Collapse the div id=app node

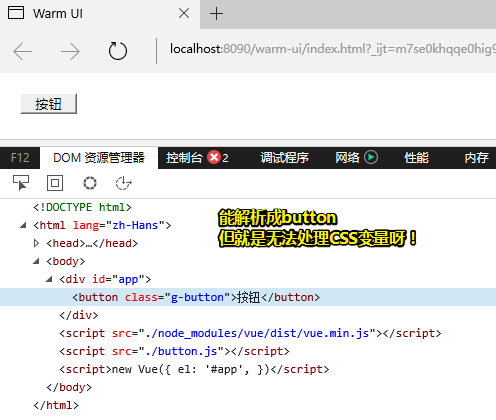tap(49, 279)
